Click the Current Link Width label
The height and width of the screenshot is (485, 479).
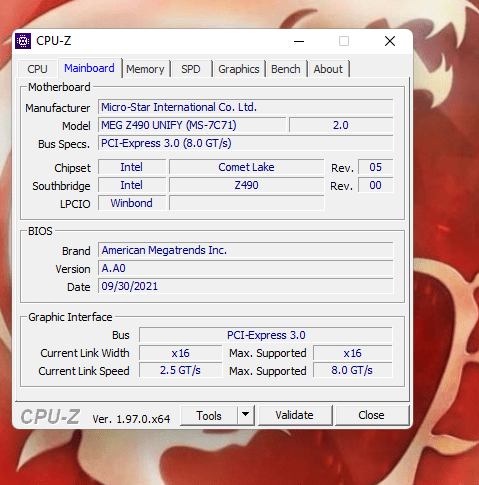pyautogui.click(x=85, y=353)
